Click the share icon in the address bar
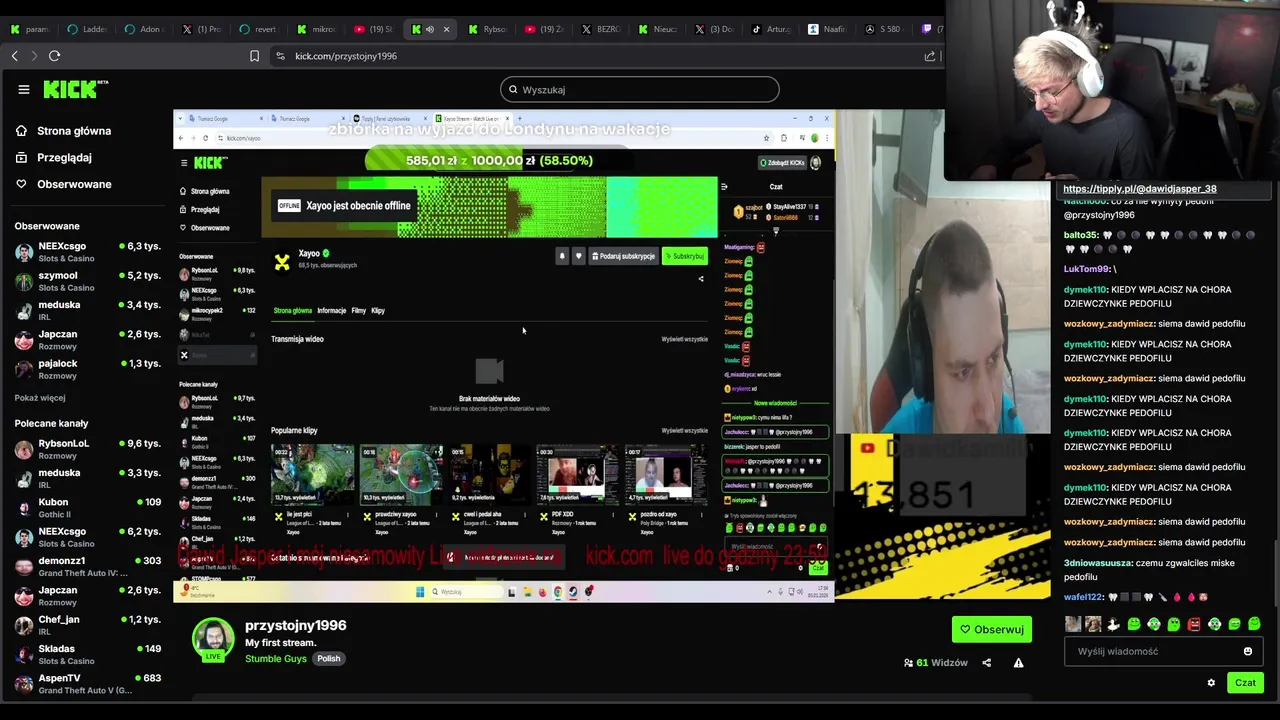The height and width of the screenshot is (720, 1280). [930, 56]
